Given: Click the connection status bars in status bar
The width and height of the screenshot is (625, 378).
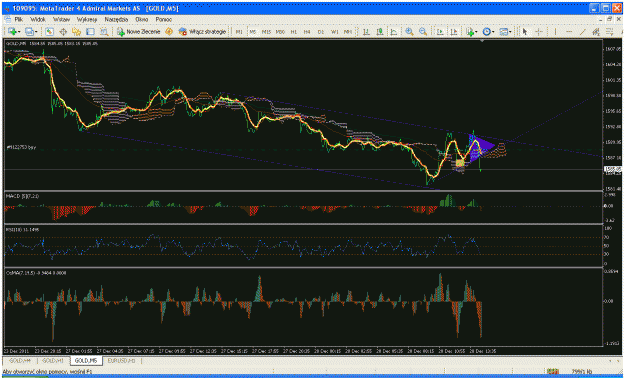Looking at the screenshot, I should 552,371.
